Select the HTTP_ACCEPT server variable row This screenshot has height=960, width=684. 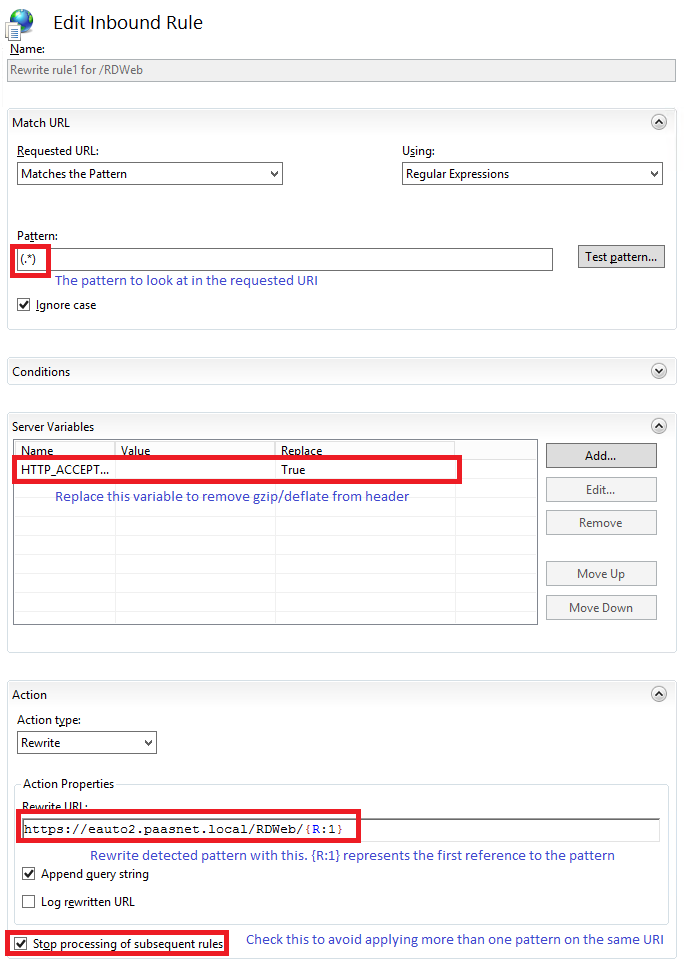150,469
